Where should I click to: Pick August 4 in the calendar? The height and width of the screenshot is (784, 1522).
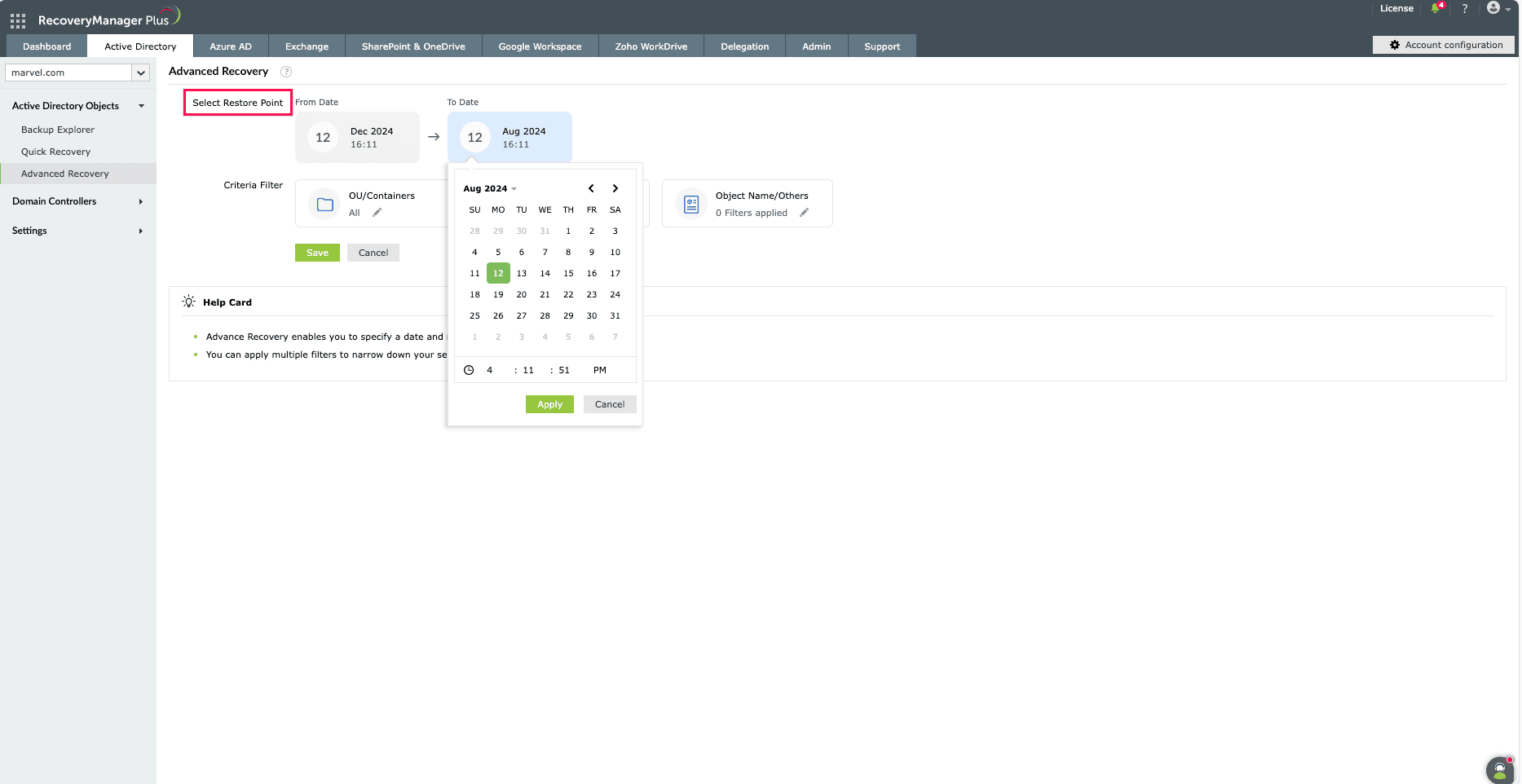(x=474, y=252)
